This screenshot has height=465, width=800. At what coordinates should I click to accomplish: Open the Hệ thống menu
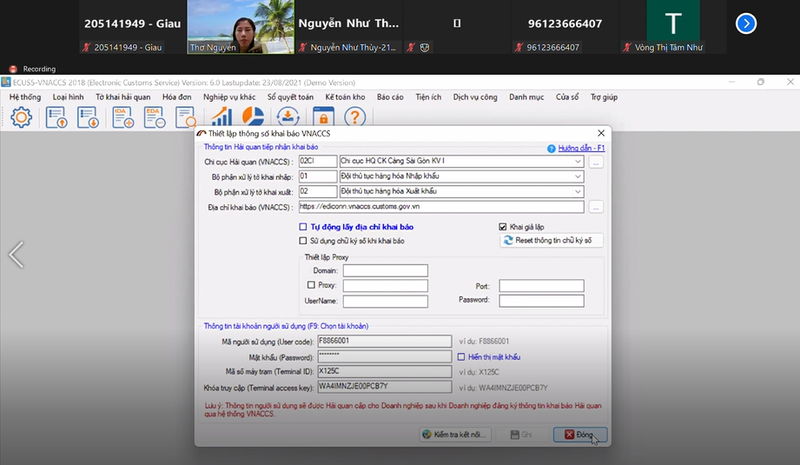(26, 97)
